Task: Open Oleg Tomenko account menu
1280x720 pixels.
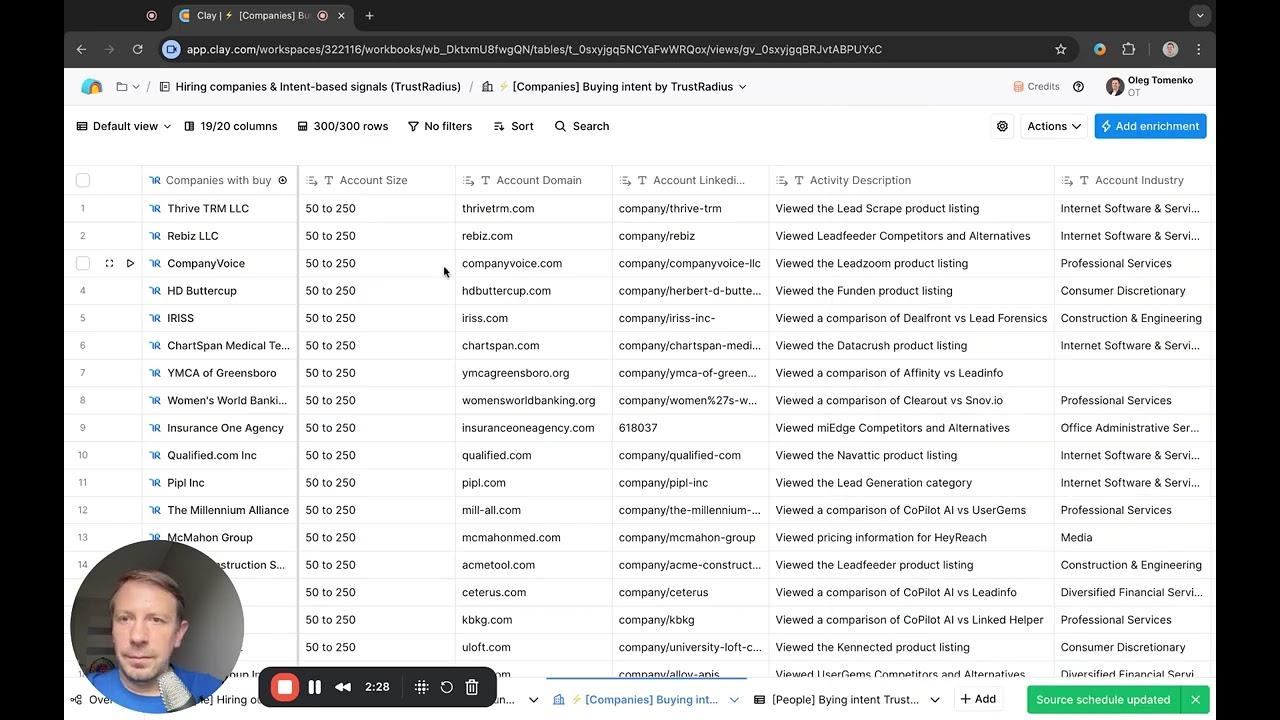Action: [x=1149, y=87]
